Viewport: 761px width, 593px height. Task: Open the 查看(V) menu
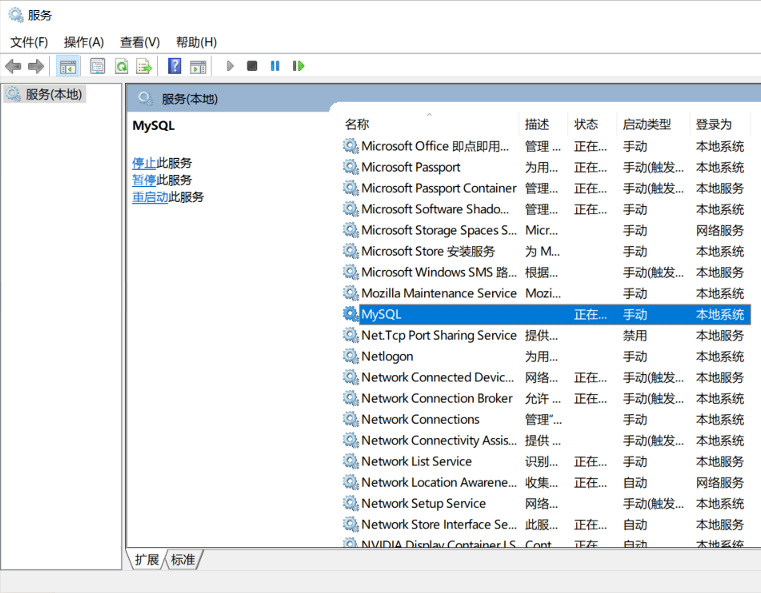[x=140, y=42]
